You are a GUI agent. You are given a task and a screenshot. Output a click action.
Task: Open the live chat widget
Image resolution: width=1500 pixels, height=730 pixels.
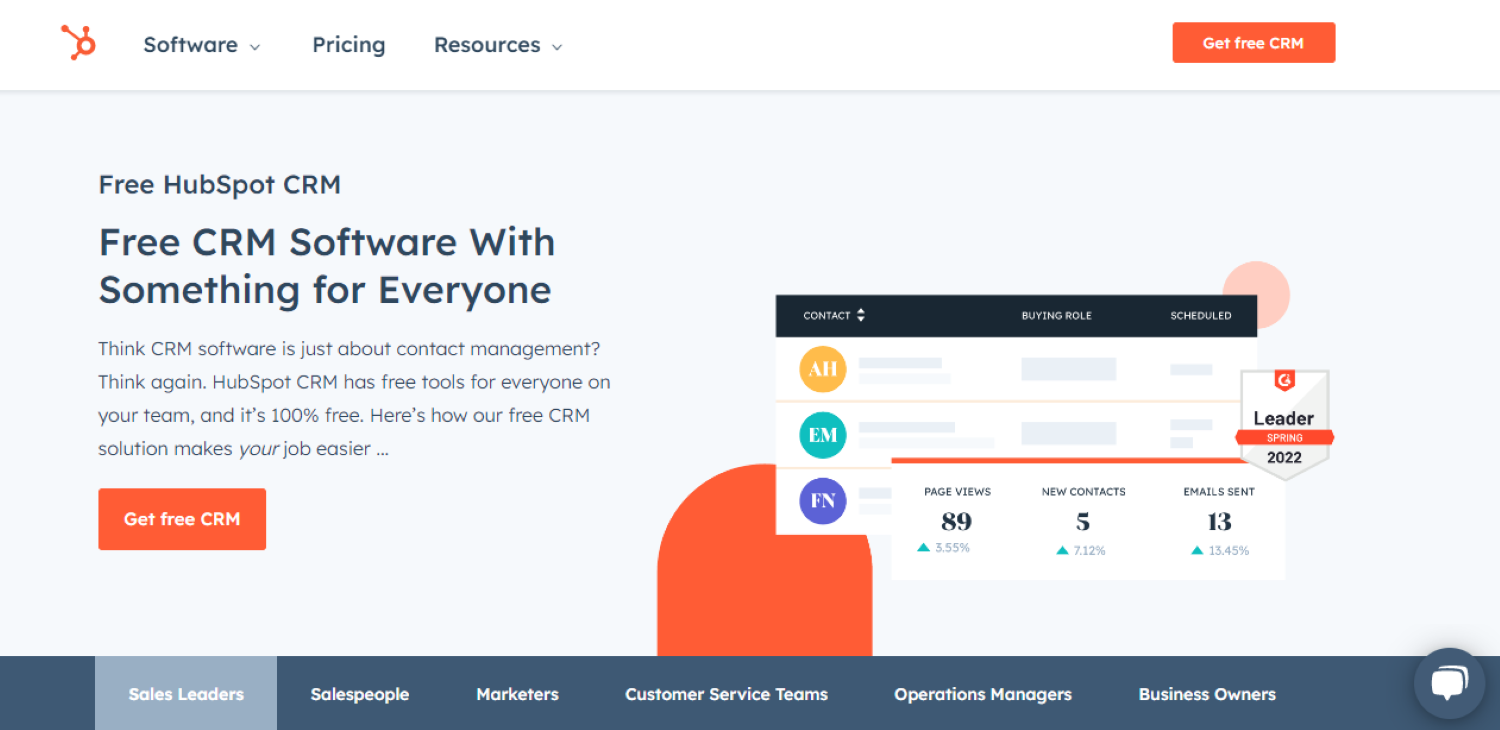click(x=1449, y=683)
